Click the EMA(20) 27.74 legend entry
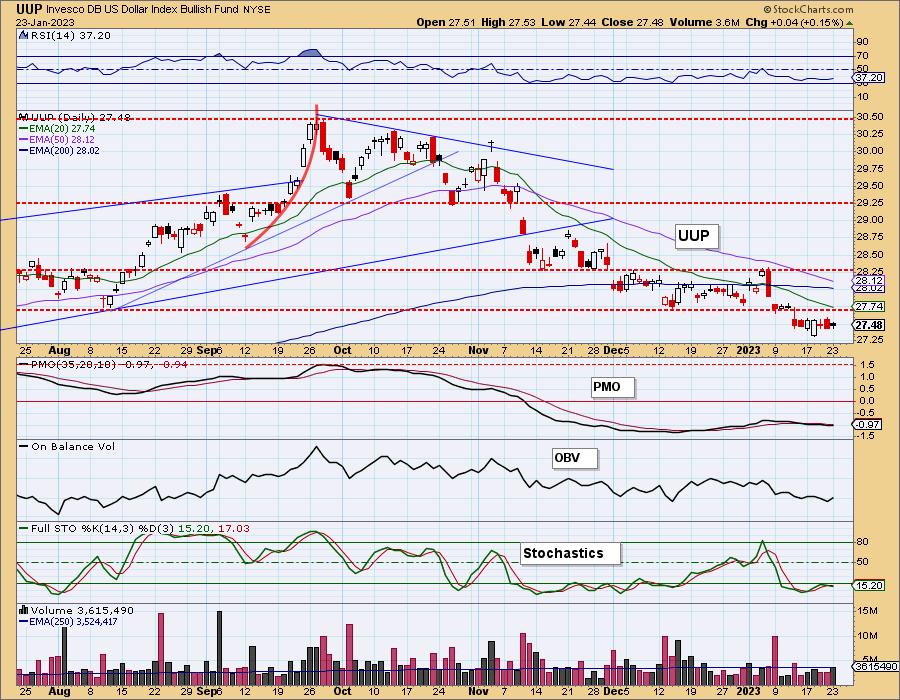Screen dimensions: 900x700 [57, 129]
